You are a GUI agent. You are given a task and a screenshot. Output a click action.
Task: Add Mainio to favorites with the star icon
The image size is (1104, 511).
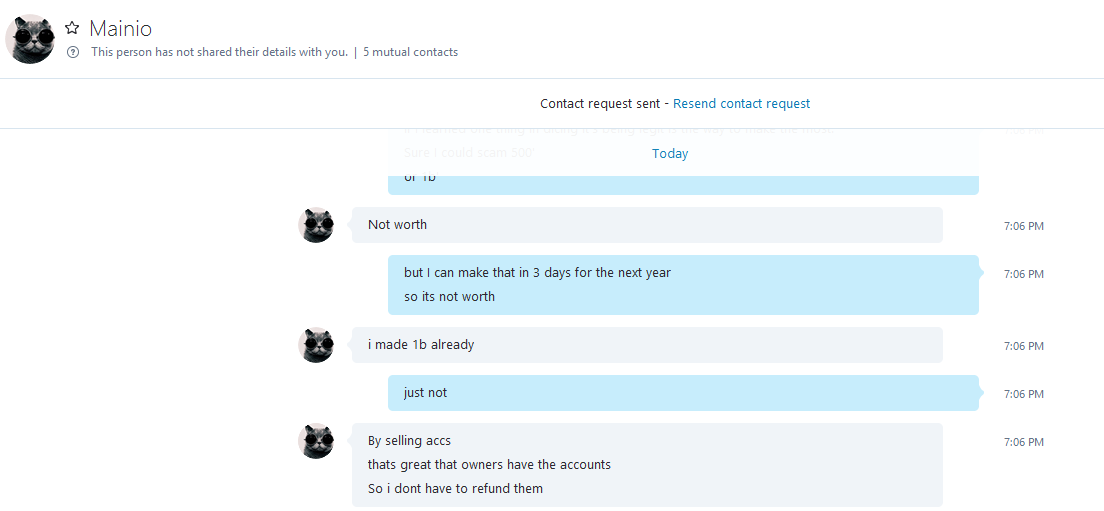72,28
